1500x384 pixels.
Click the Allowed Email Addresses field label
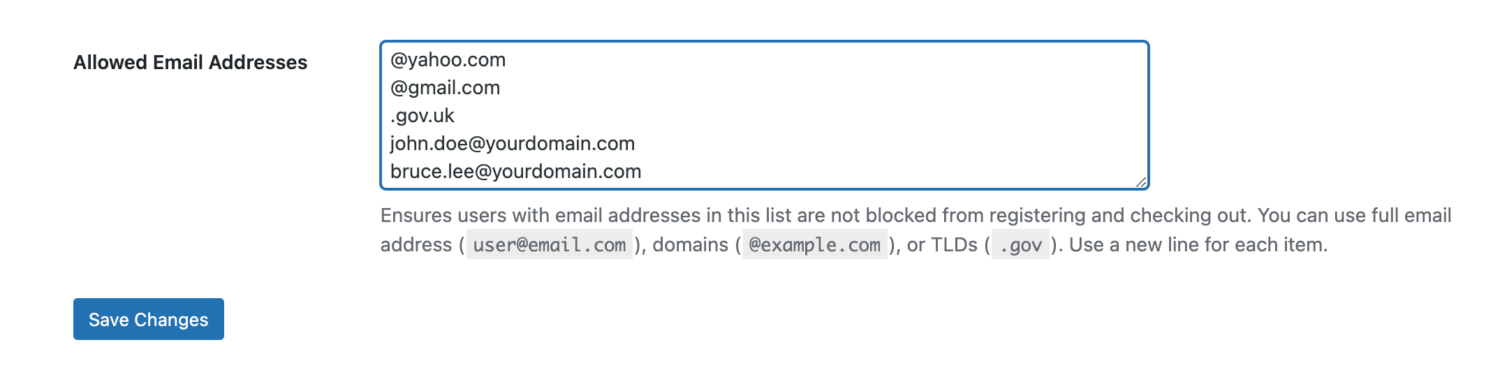click(x=191, y=62)
